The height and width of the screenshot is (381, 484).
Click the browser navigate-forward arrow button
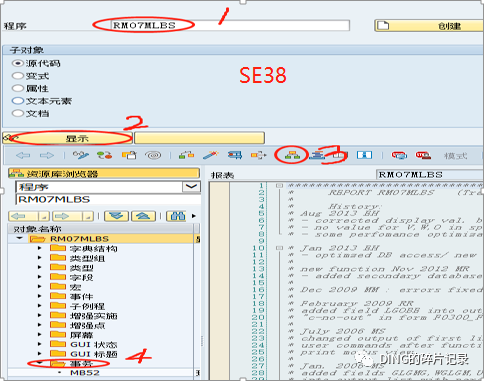[x=68, y=216]
